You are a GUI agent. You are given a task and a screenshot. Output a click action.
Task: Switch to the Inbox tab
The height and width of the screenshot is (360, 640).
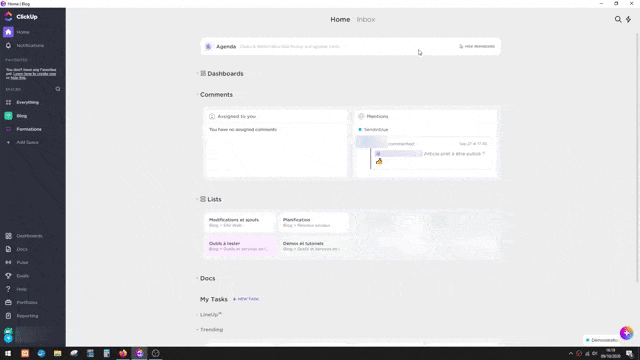coord(366,19)
